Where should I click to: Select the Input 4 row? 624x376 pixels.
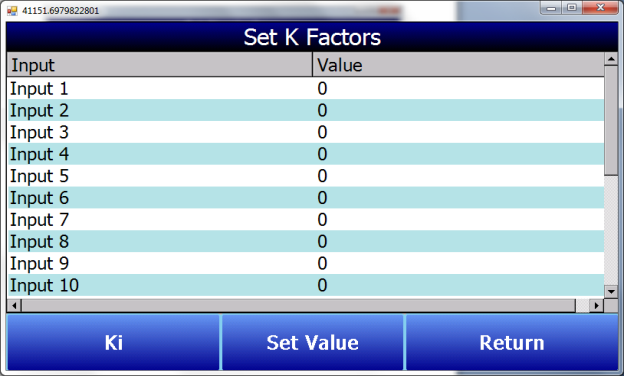click(306, 154)
